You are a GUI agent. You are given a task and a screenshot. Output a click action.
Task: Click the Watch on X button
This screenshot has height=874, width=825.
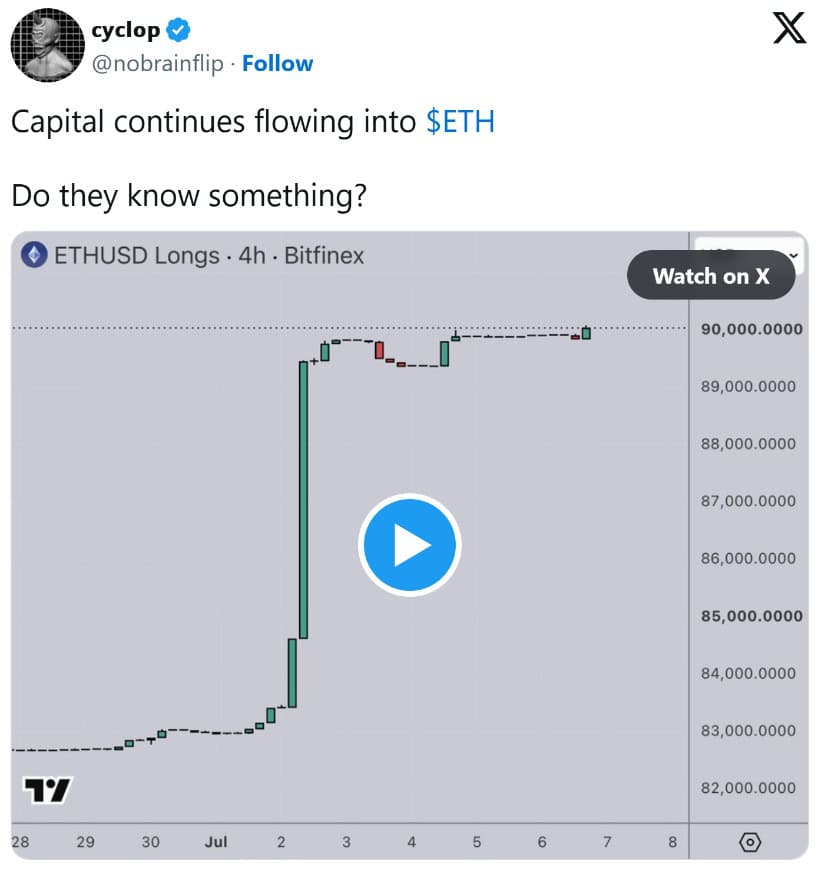pyautogui.click(x=711, y=275)
